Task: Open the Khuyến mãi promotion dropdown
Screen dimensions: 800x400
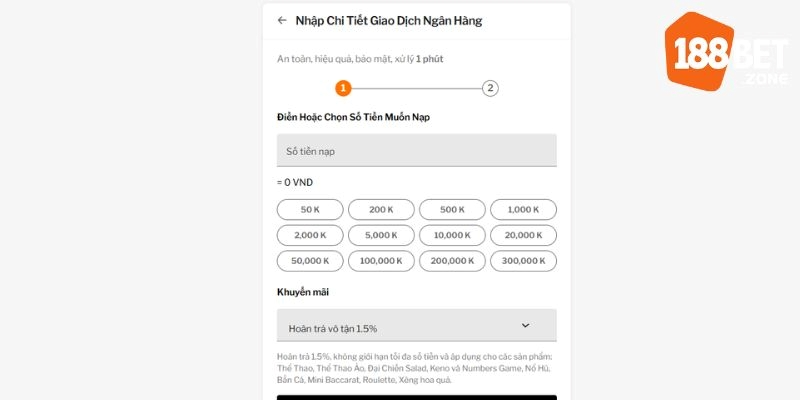Action: tap(416, 326)
